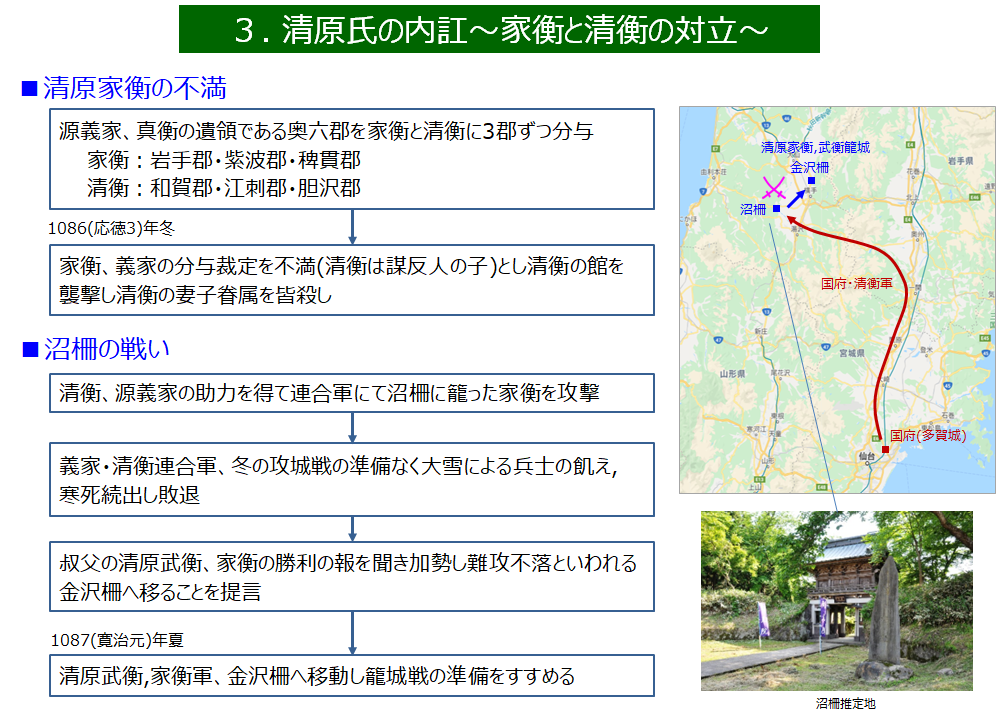
Task: Select the box about 奥六郡 division by 源義家
Action: point(352,160)
